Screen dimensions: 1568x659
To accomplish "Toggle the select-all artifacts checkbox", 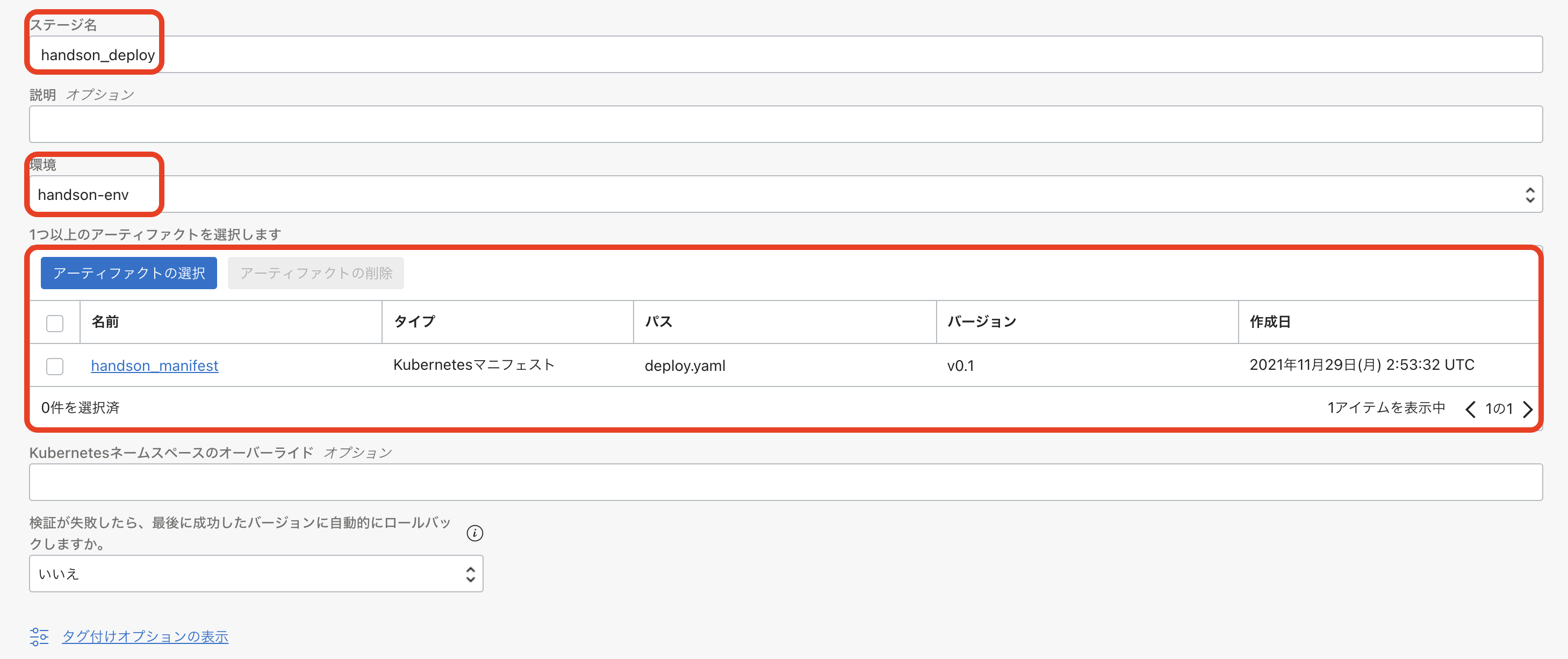I will tap(55, 323).
